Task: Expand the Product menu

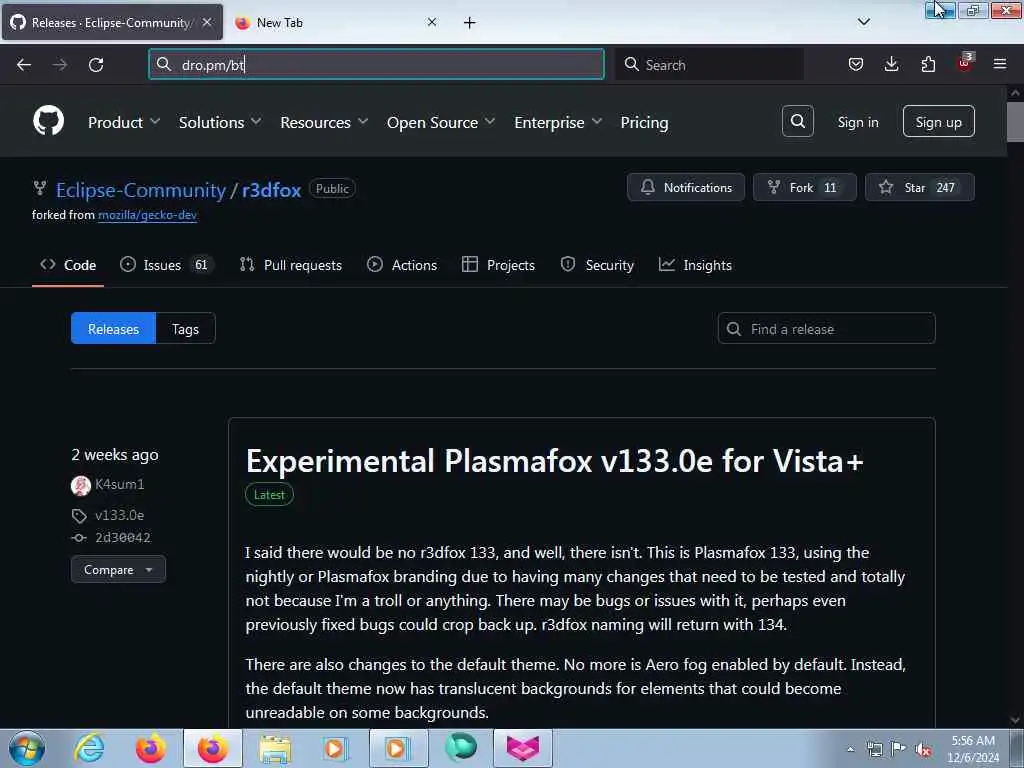Action: coord(124,122)
